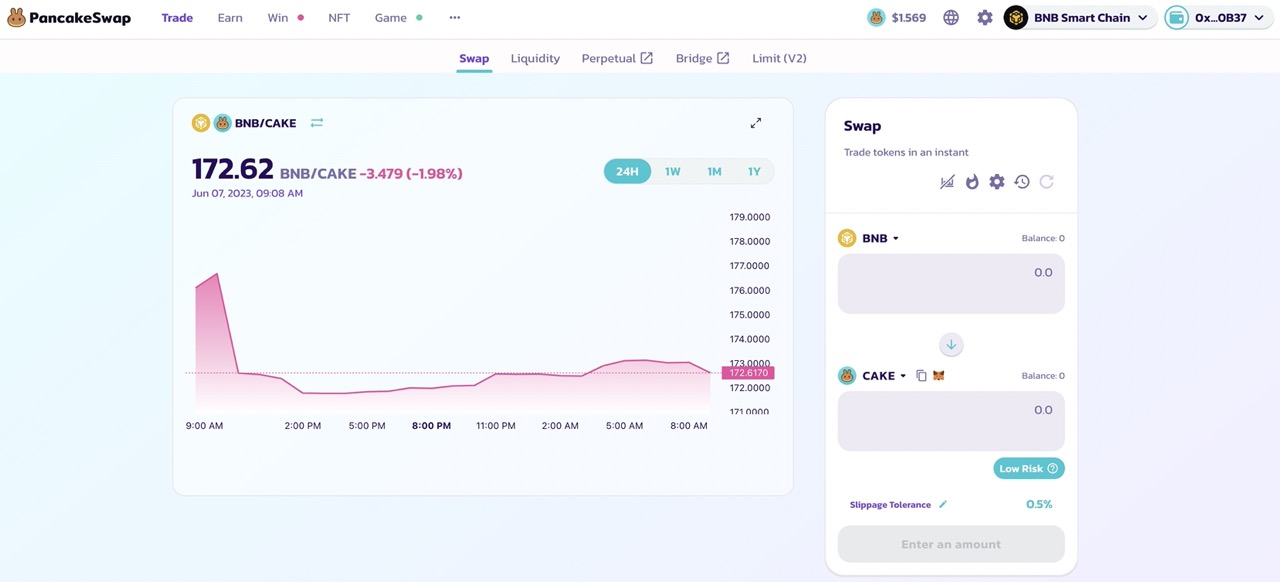Switch chart to 1Y view

pos(755,171)
